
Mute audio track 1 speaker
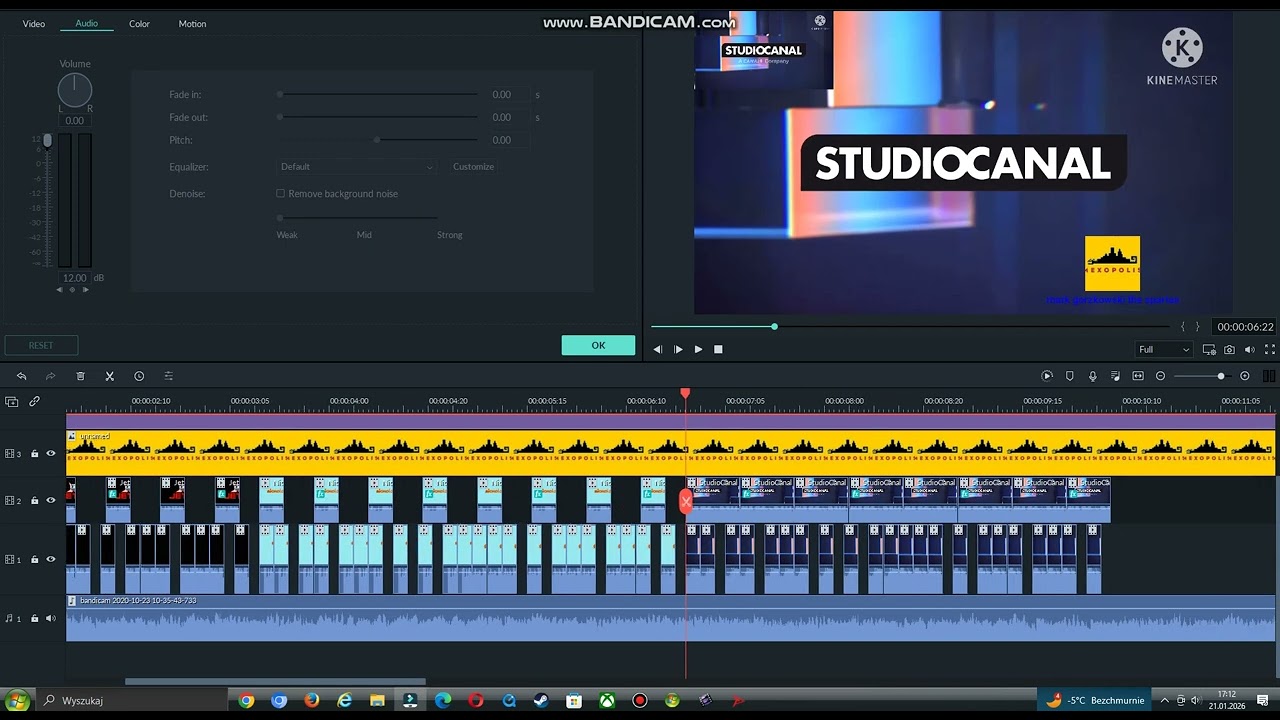(x=51, y=618)
